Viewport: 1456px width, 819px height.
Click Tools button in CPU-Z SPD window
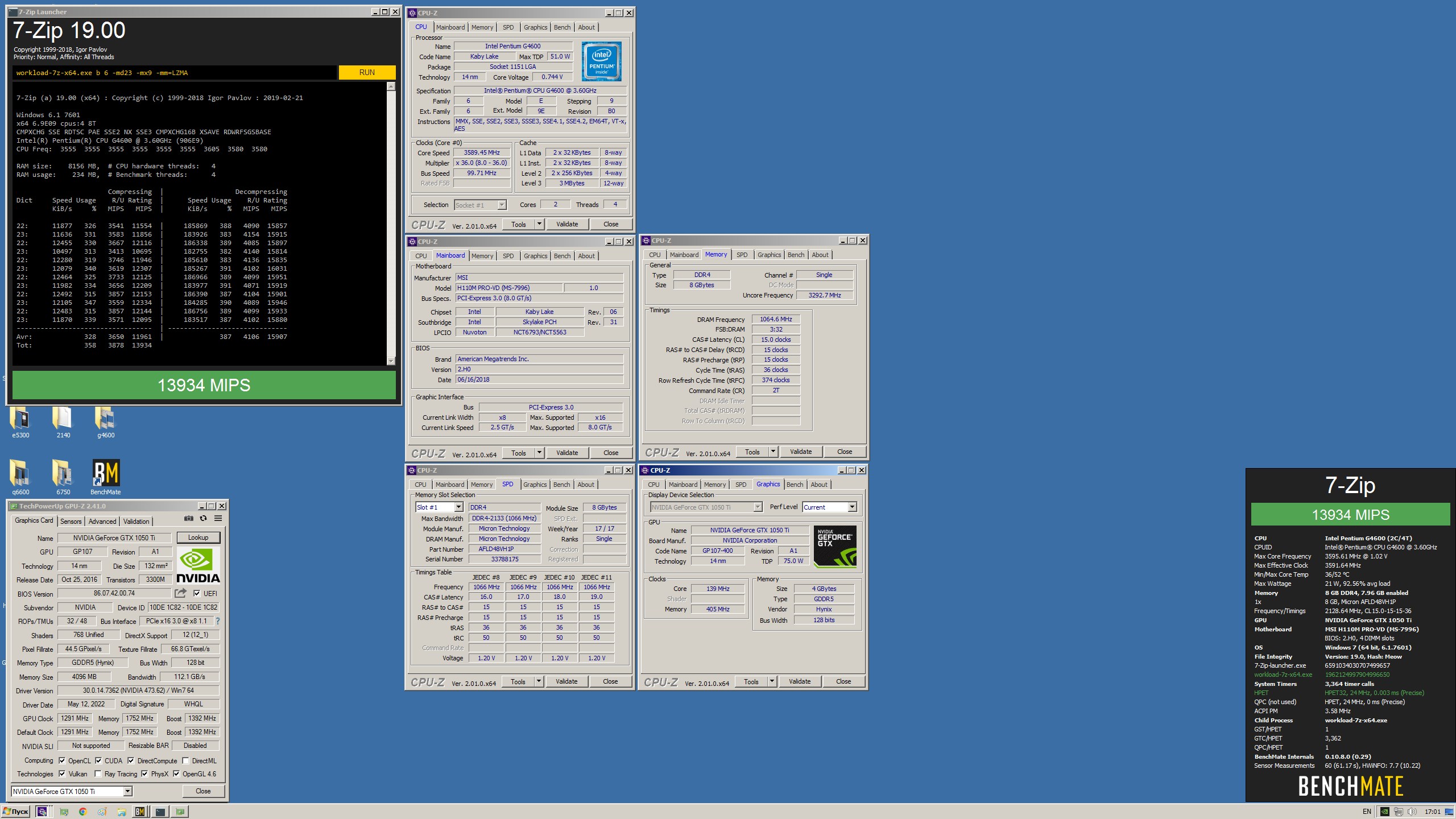click(518, 681)
